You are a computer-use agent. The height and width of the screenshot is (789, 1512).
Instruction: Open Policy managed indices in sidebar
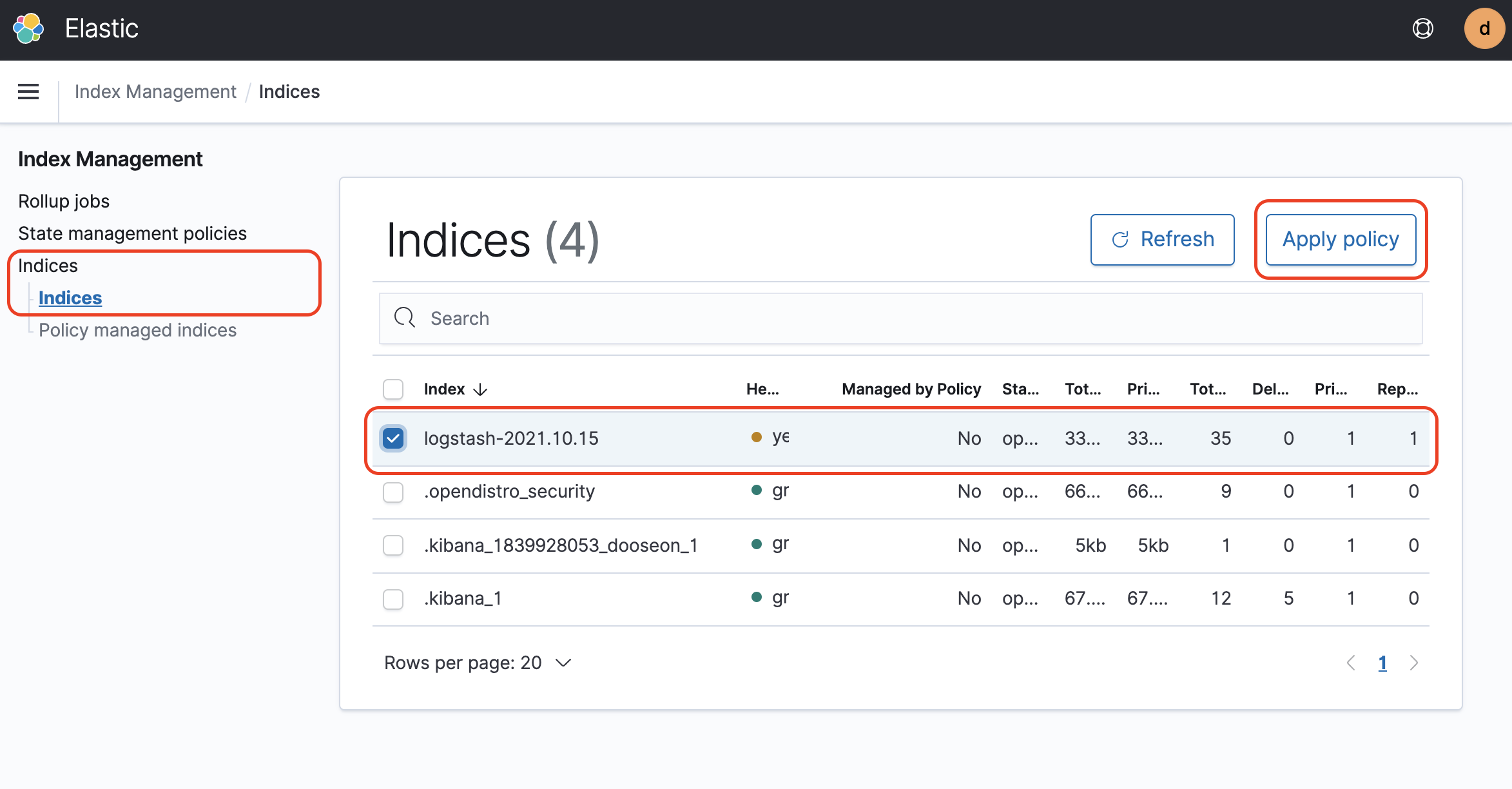137,330
